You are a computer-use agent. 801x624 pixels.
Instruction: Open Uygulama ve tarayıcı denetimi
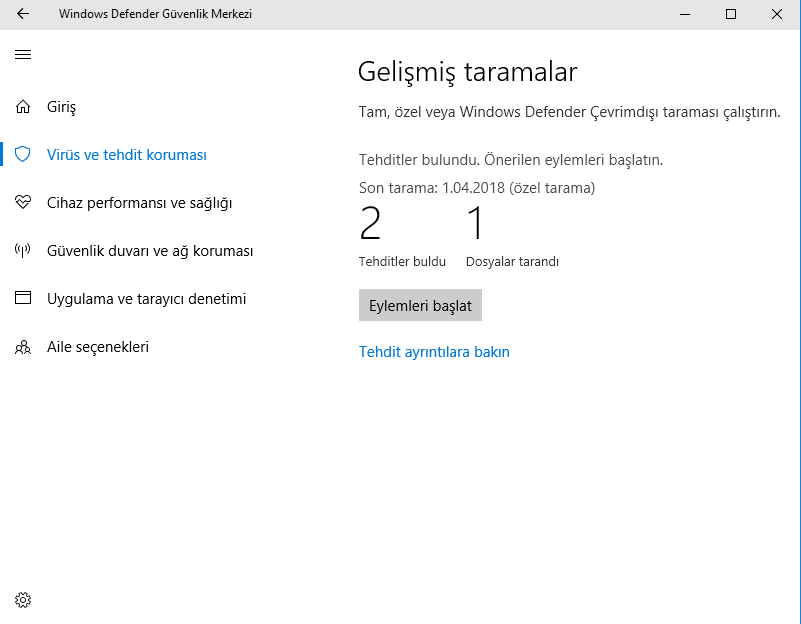[x=147, y=299]
